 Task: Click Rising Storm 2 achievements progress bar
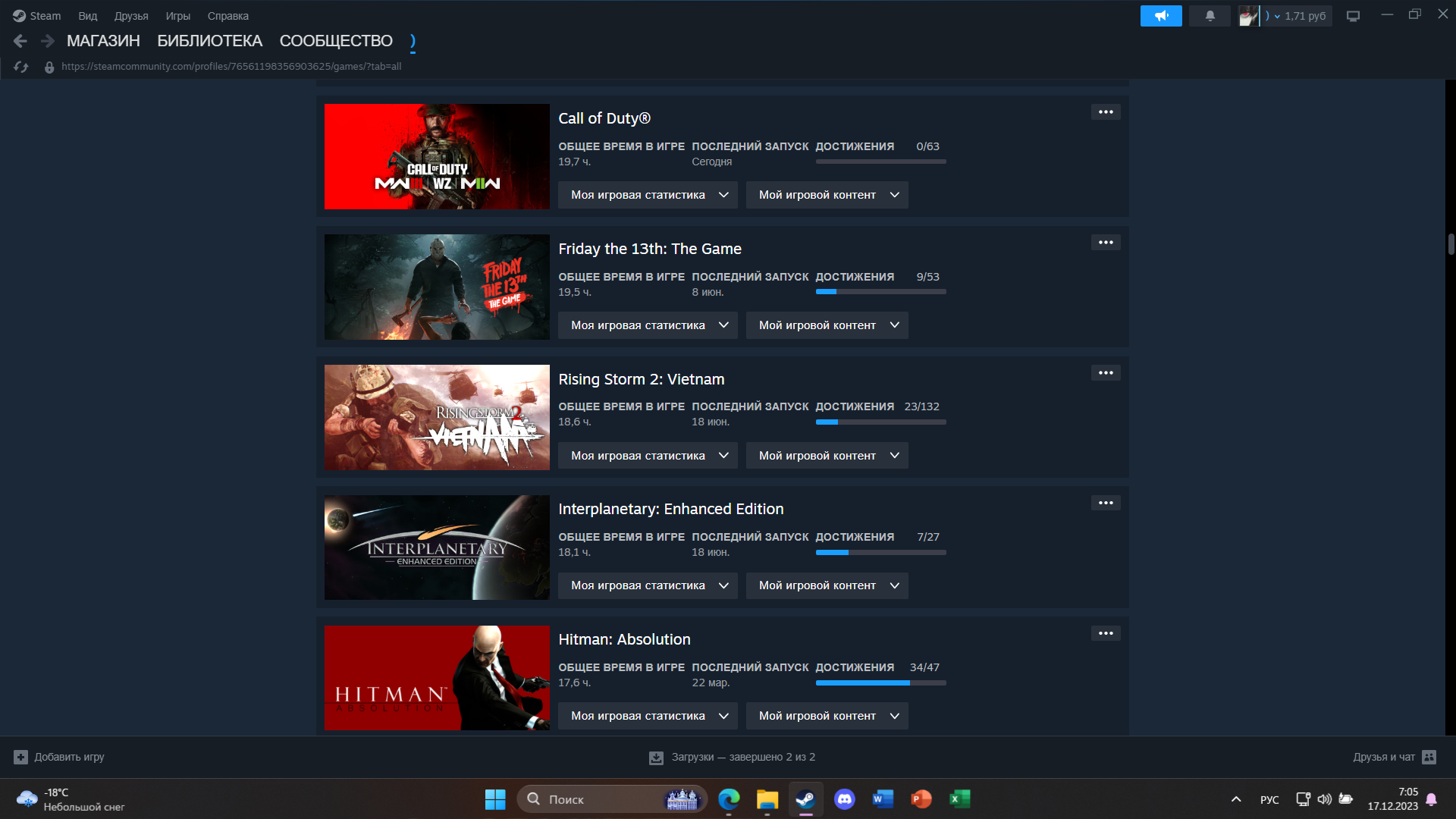pos(880,422)
